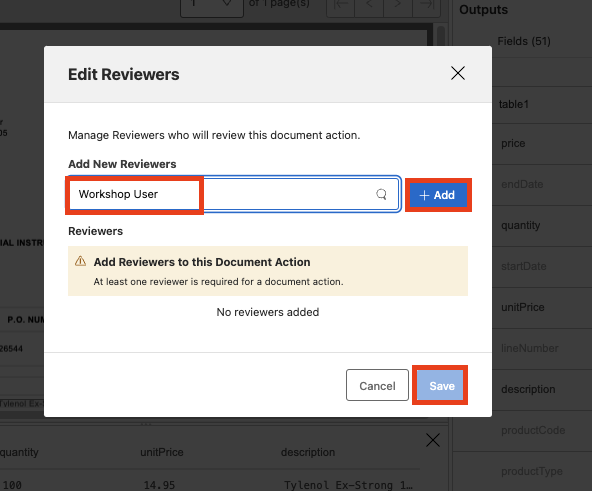Focus the Add New Reviewers input field

coord(234,194)
